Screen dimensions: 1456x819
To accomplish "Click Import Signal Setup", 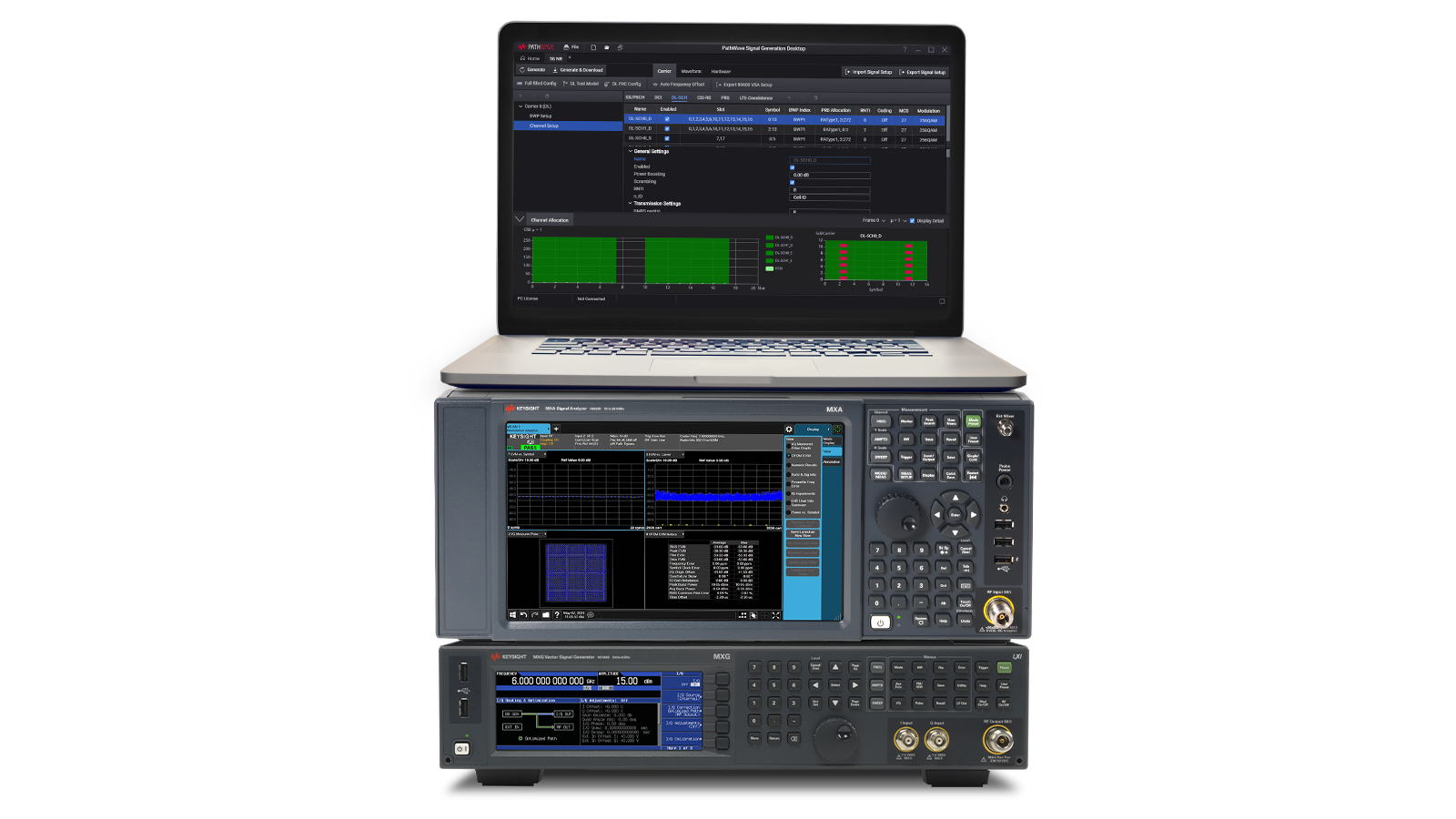I will (869, 72).
